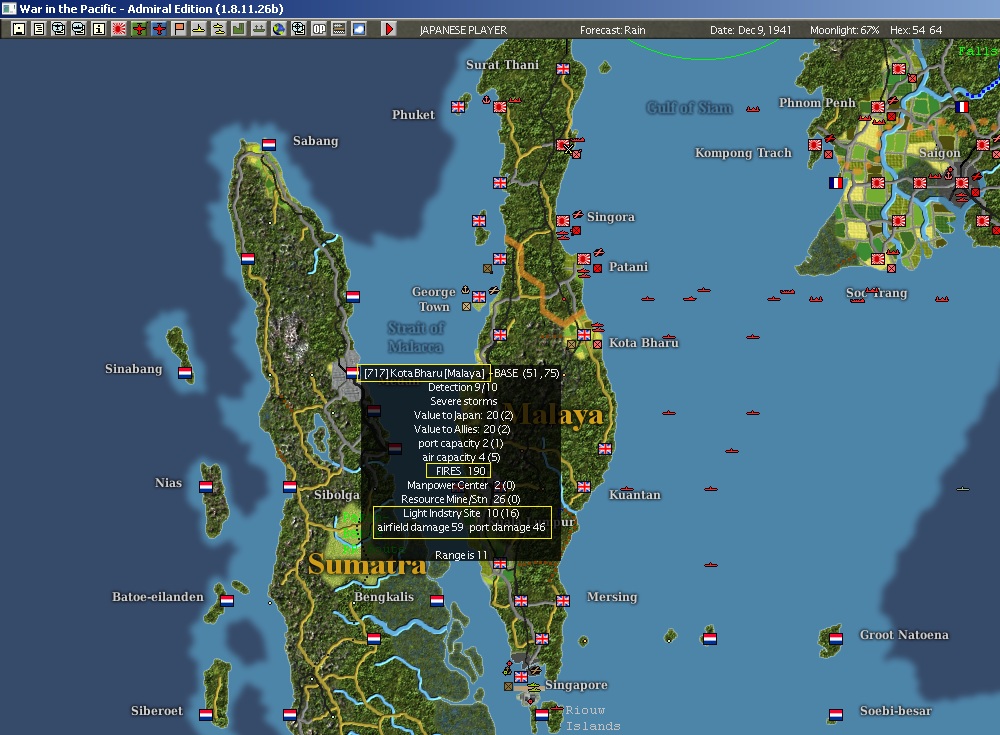
Task: Select the Dutch flag at Groot Natoena
Action: (836, 639)
